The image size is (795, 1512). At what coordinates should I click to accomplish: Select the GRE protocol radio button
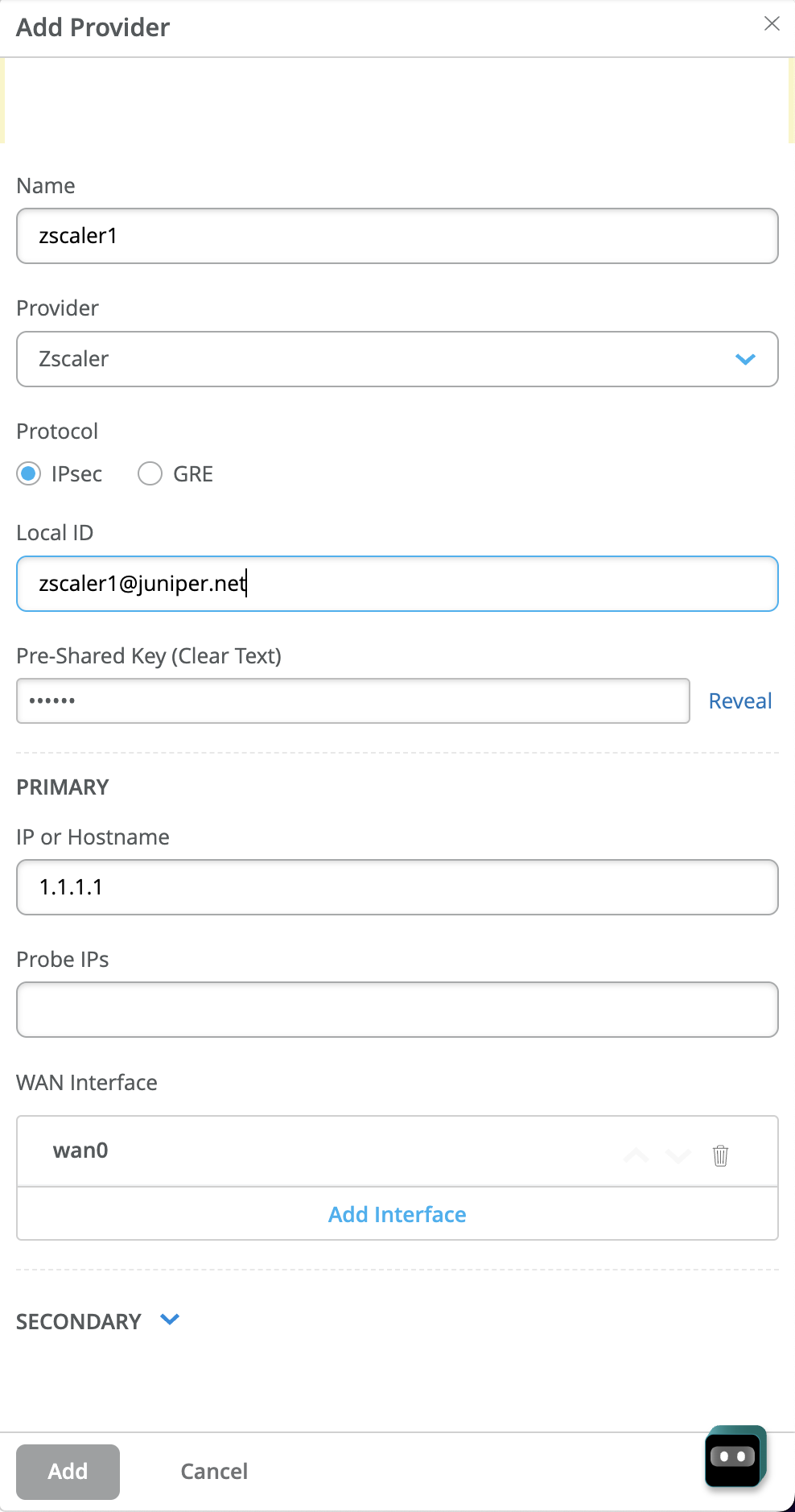tap(150, 473)
